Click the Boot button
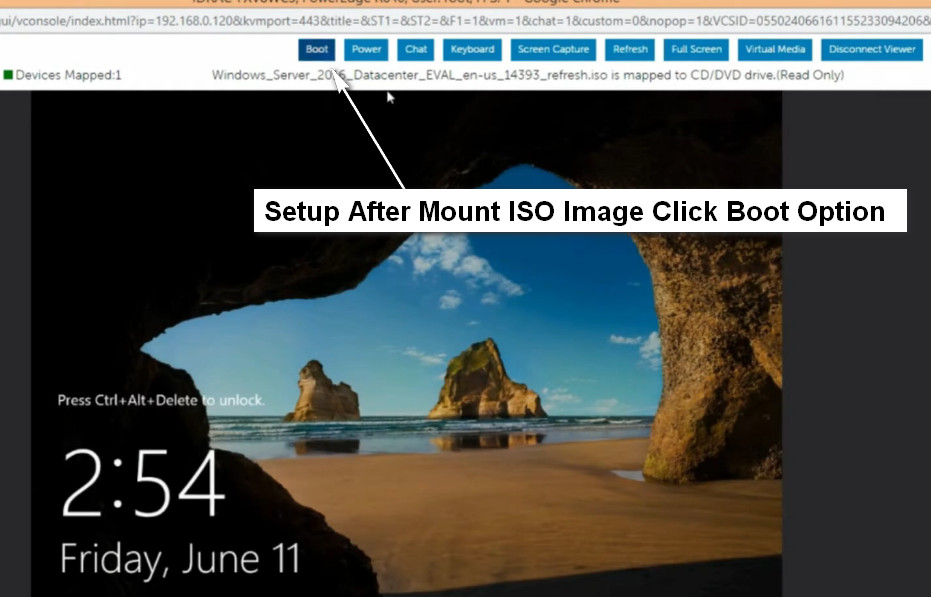This screenshot has width=931, height=597. [x=316, y=49]
